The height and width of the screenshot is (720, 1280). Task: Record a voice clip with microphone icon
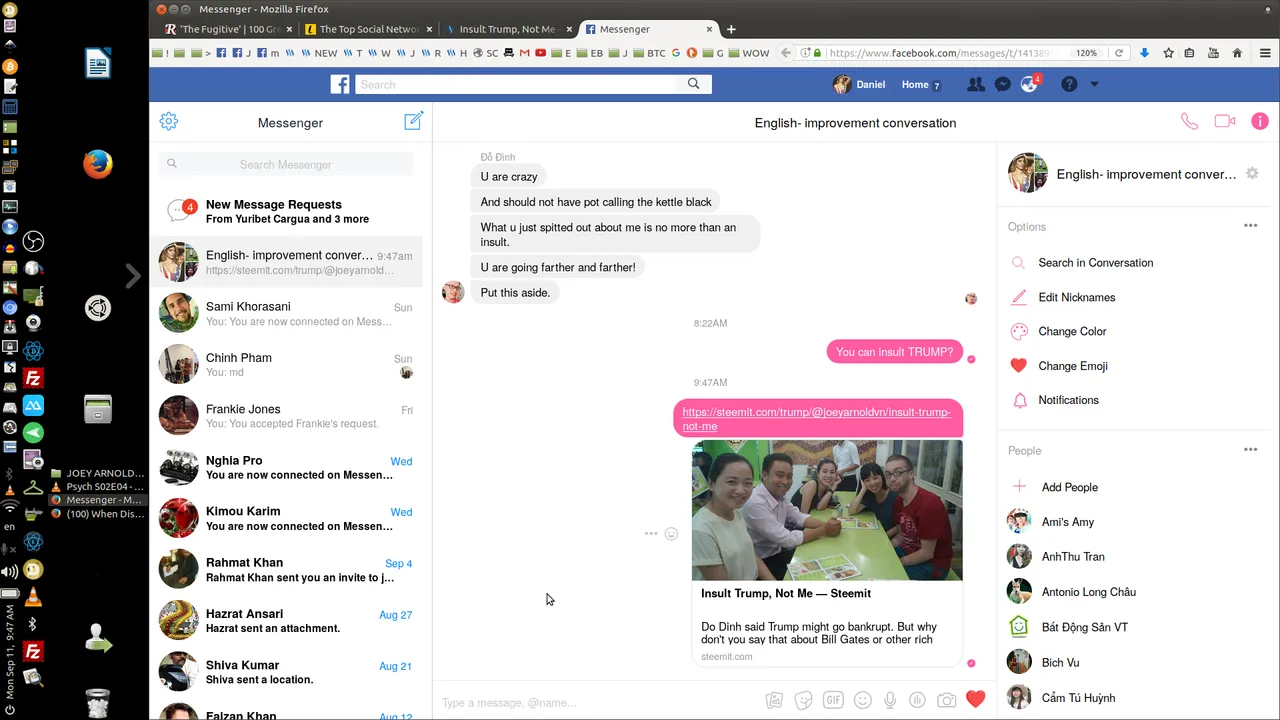click(x=889, y=701)
